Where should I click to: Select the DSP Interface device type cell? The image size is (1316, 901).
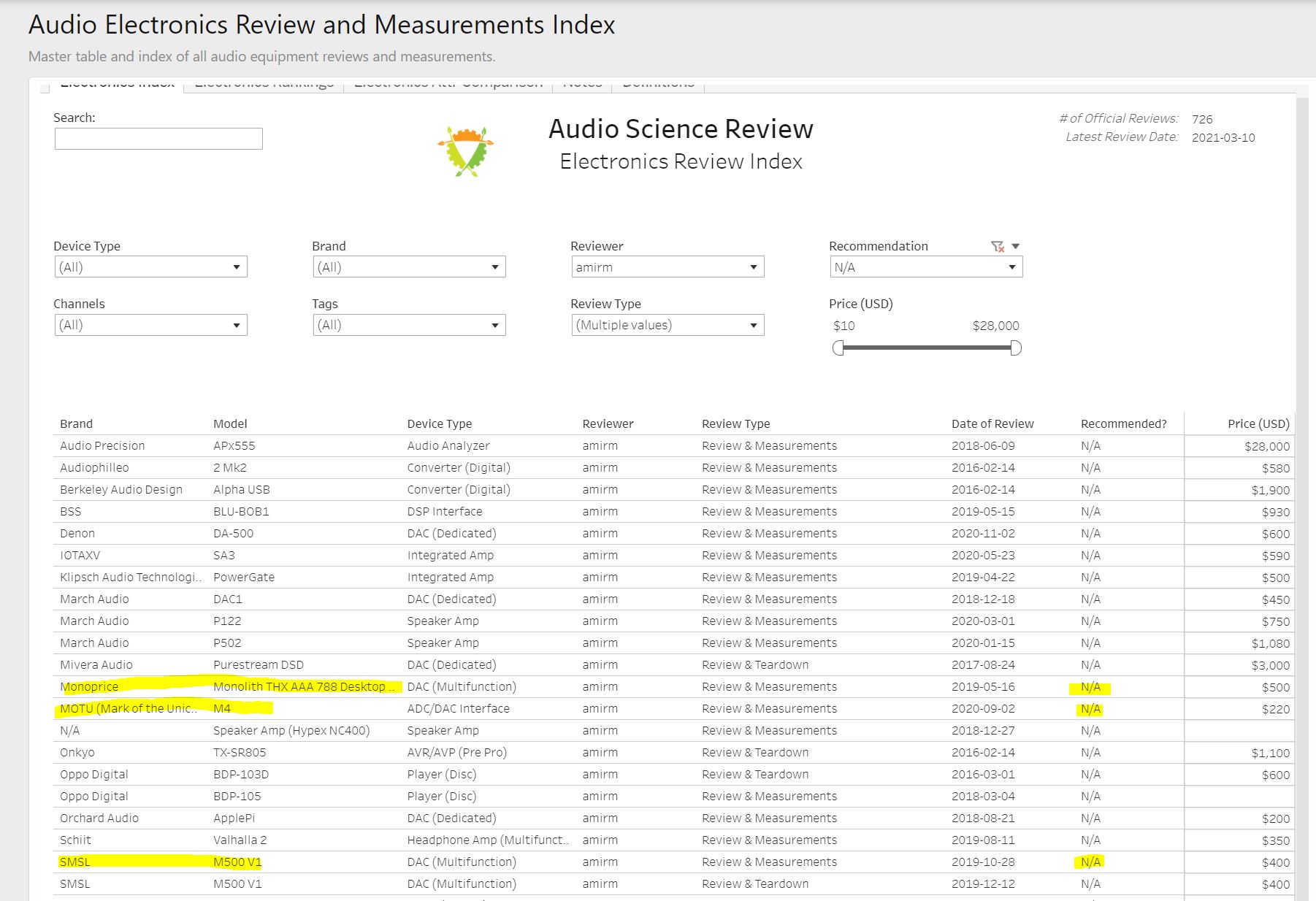click(445, 511)
